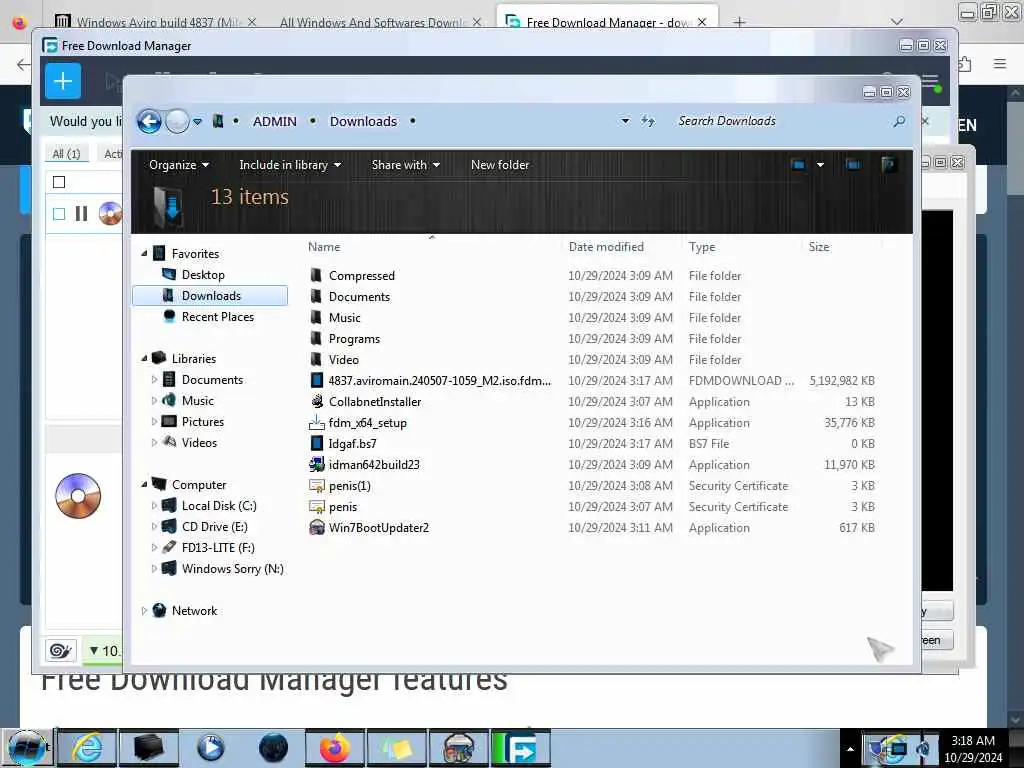Pause the download in Free Download Manager
This screenshot has width=1024, height=768.
click(x=82, y=214)
